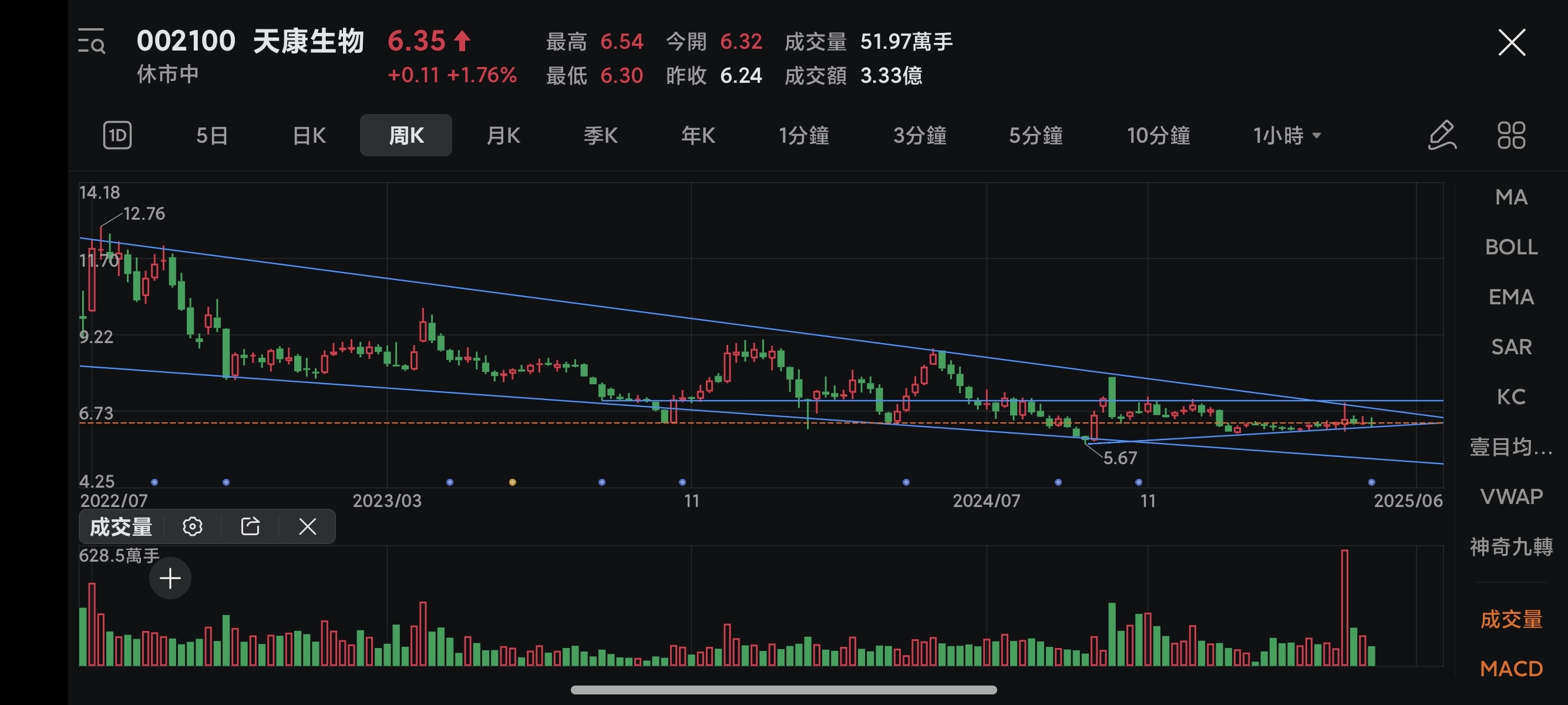Click the 最低 value 6.30
1568x705 pixels.
pyautogui.click(x=621, y=75)
